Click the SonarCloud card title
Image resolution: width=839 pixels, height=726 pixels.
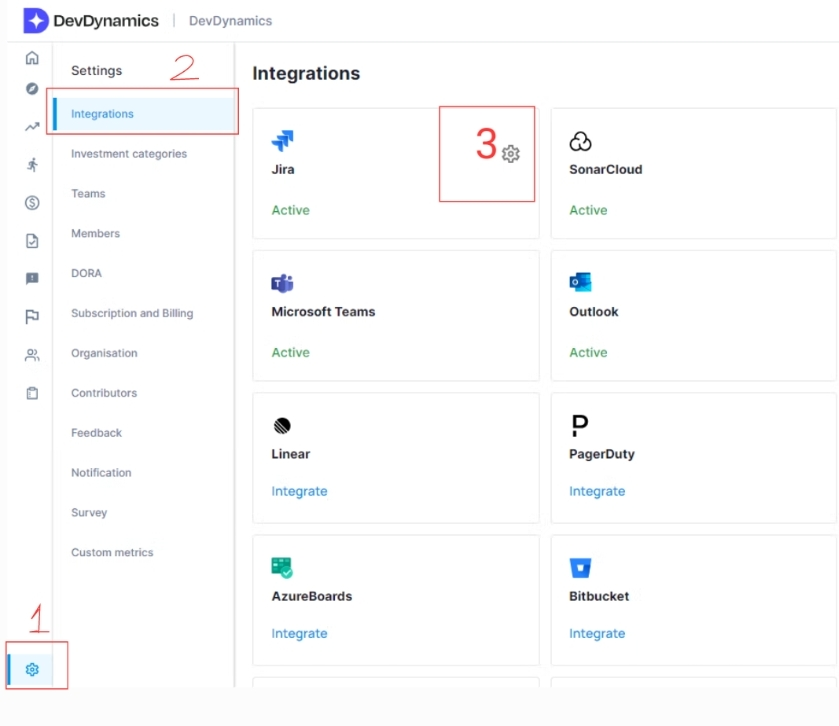pos(606,170)
